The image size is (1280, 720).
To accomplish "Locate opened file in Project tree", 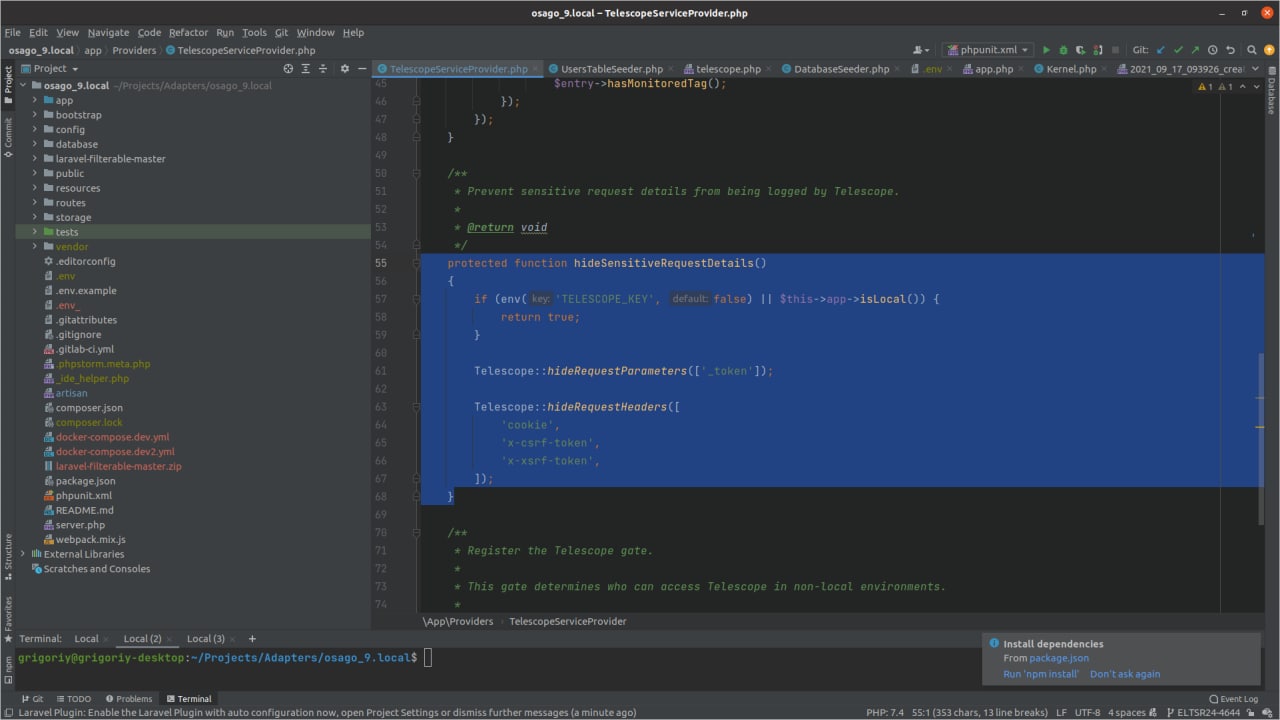I will click(288, 69).
